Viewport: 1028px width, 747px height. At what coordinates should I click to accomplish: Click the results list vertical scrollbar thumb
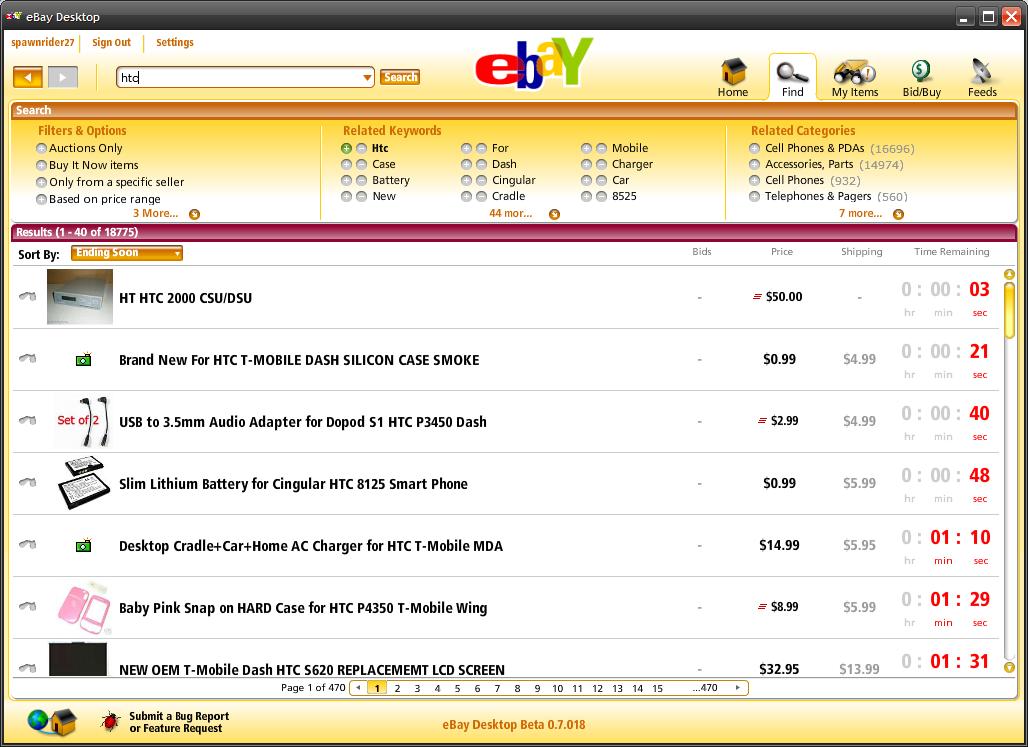click(1009, 310)
